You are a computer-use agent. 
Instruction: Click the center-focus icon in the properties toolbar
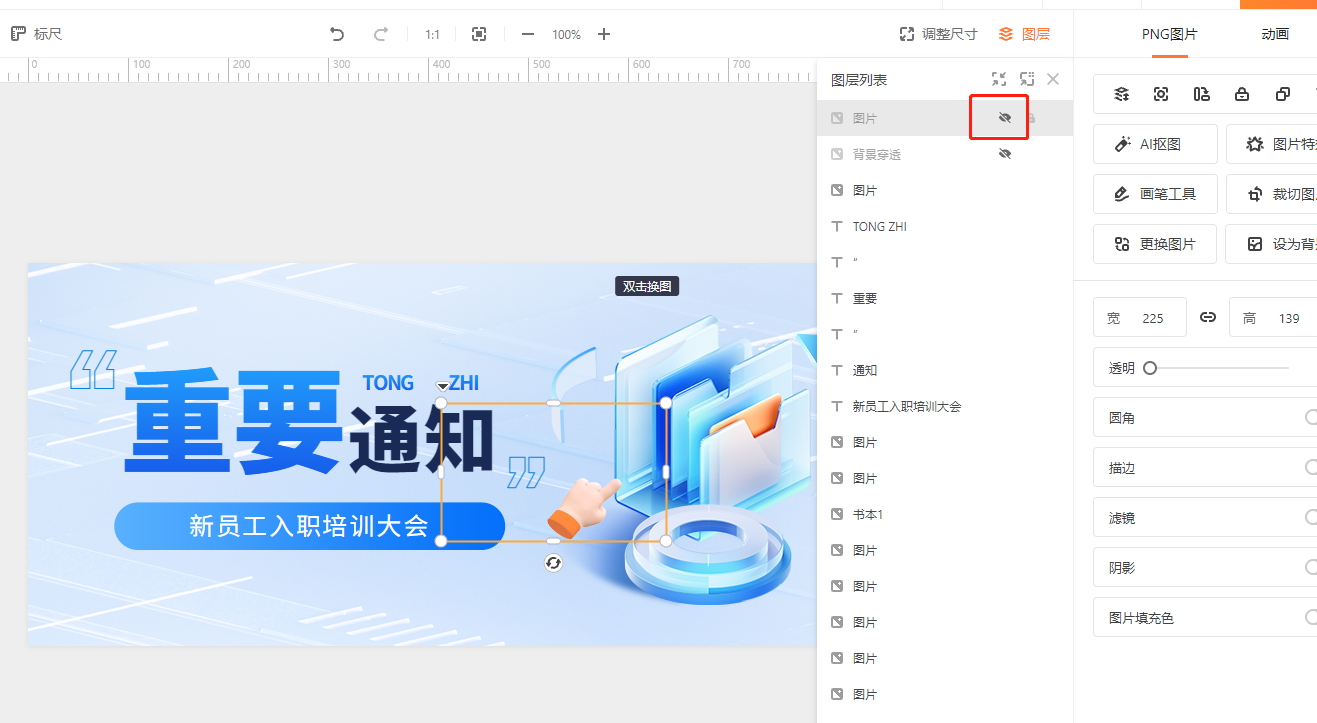tap(1161, 94)
